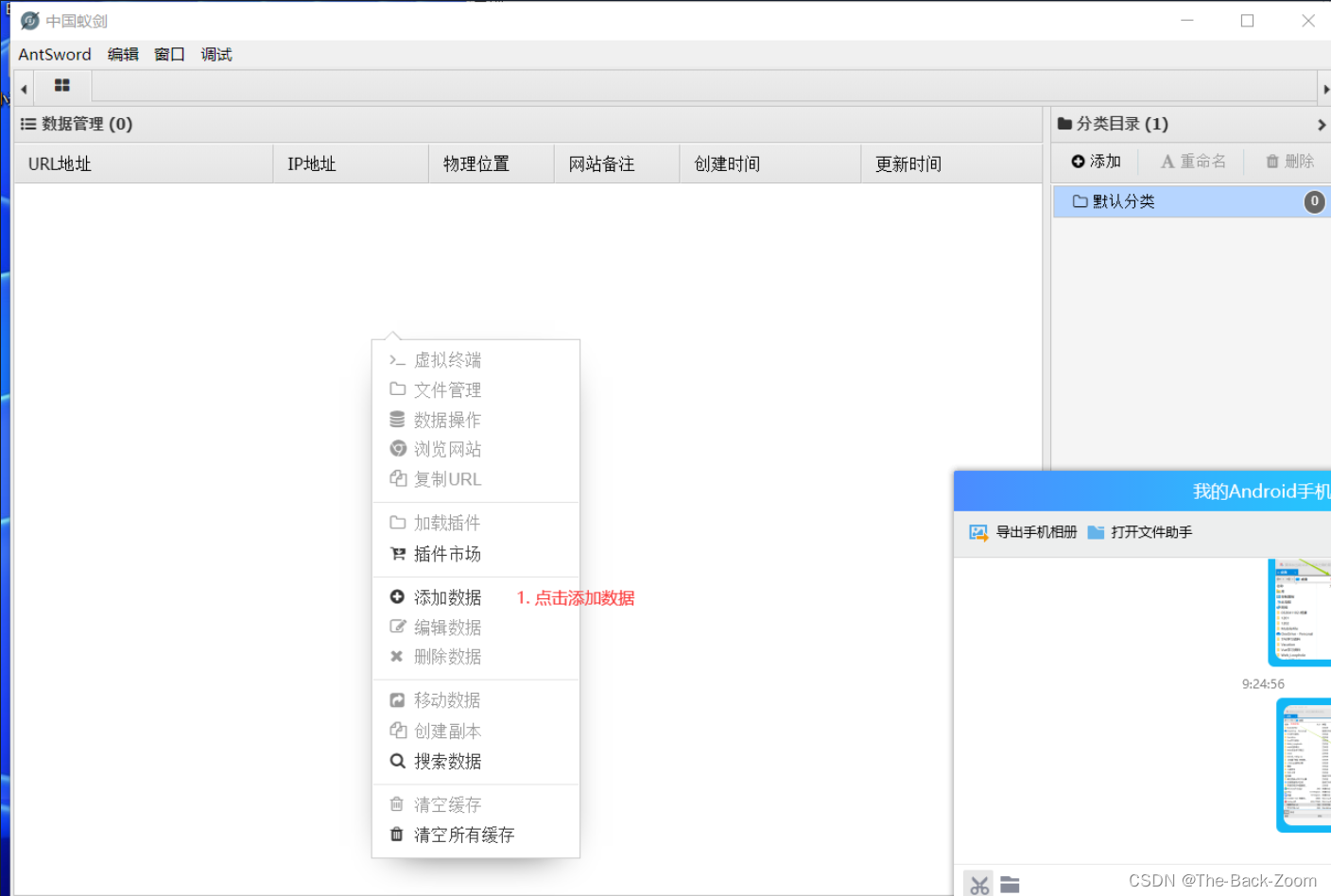
Task: Open 插件市场 from context menu
Action: click(x=475, y=554)
